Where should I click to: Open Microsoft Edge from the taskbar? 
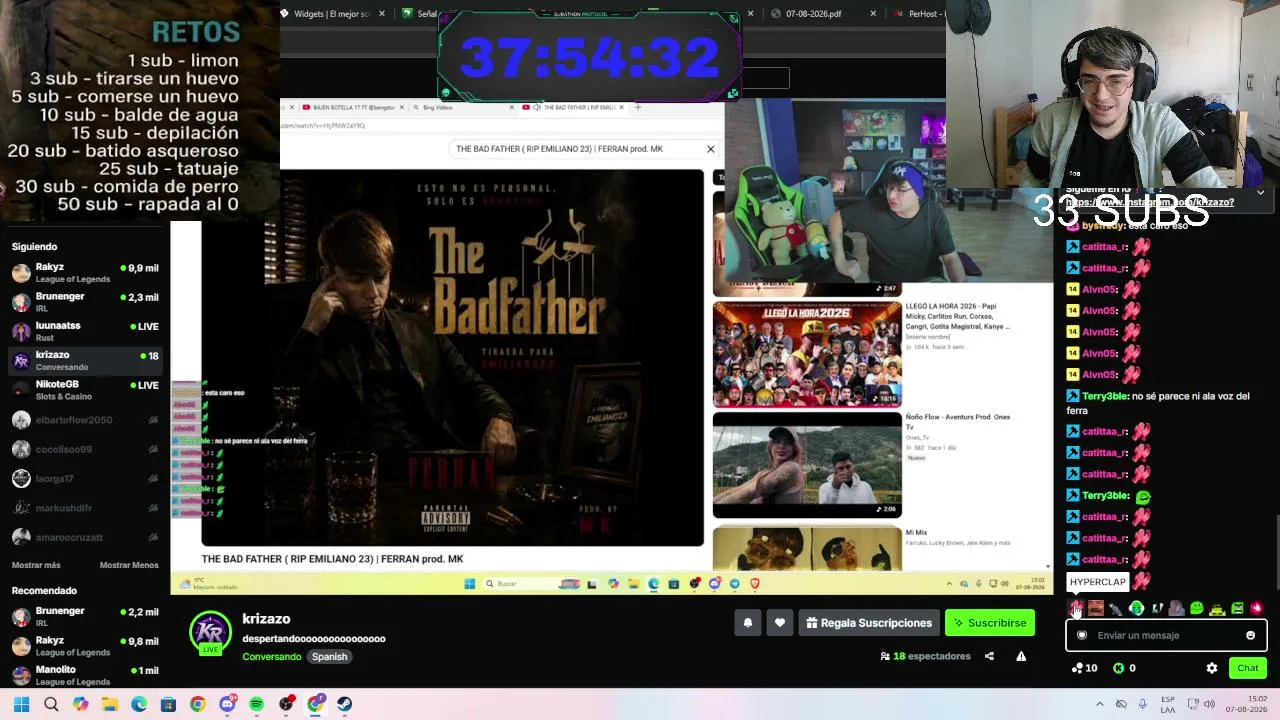click(139, 704)
